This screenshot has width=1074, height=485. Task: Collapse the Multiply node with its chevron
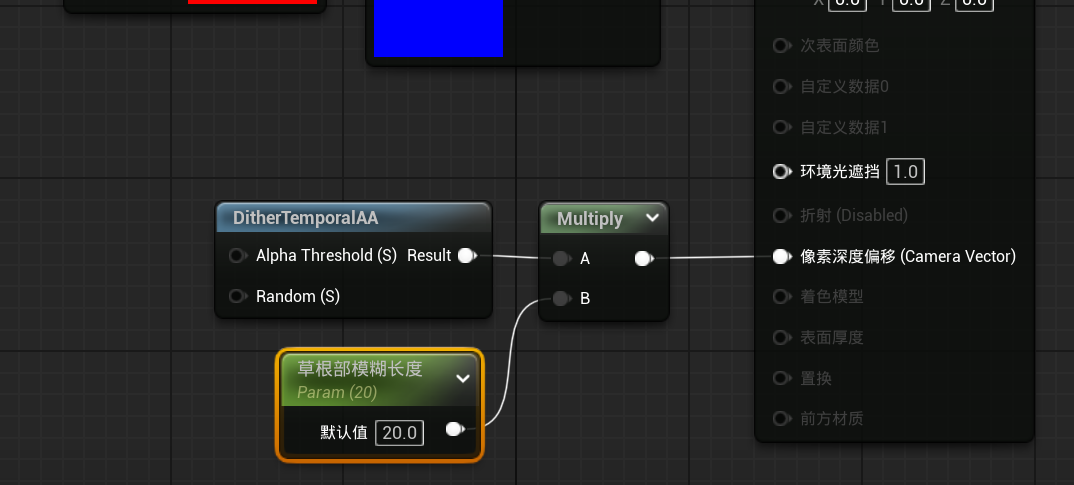pyautogui.click(x=652, y=218)
